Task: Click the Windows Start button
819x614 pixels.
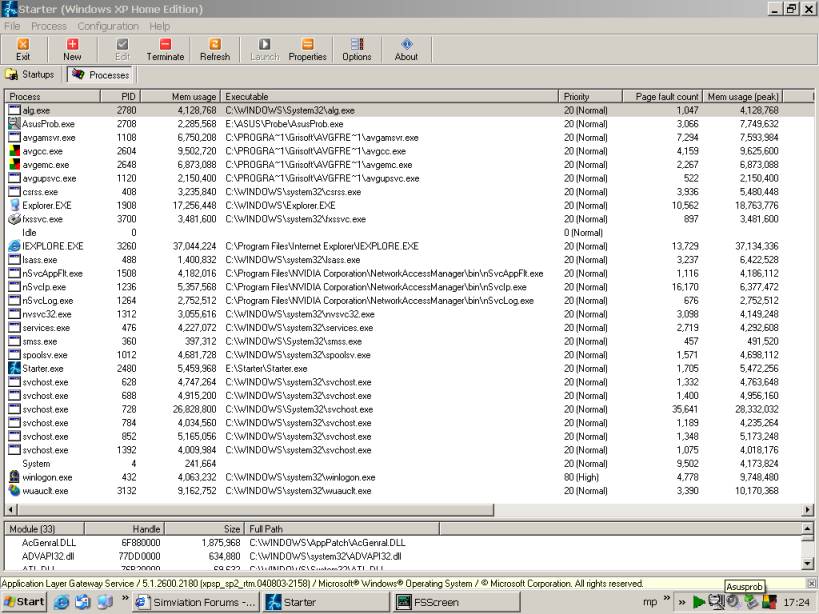Action: point(24,602)
